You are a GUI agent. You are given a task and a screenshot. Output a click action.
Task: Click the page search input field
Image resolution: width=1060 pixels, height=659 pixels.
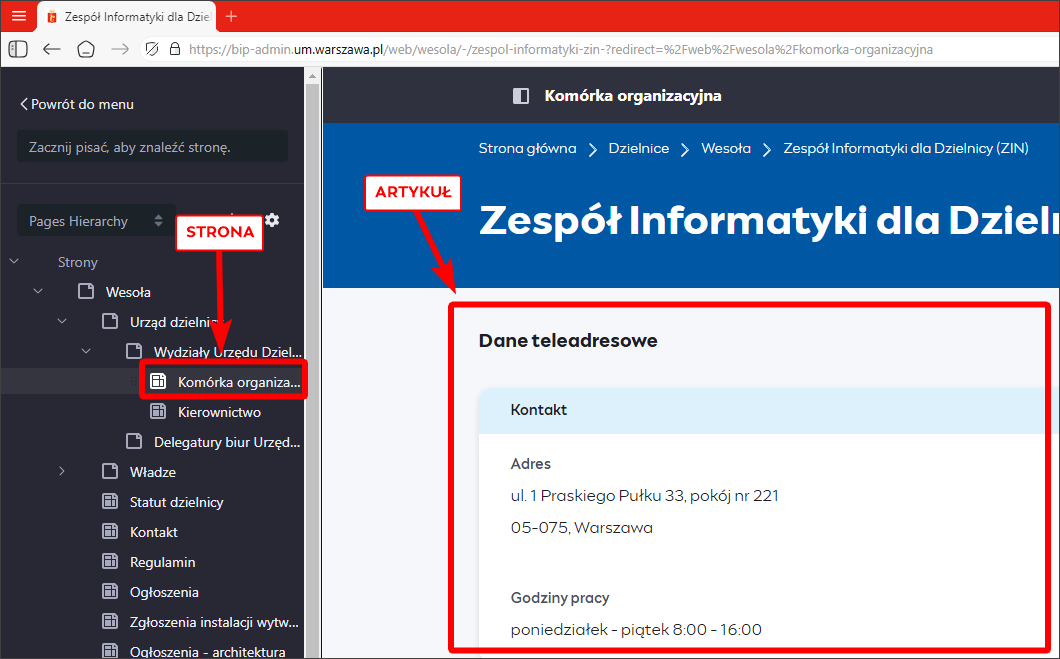(x=152, y=147)
